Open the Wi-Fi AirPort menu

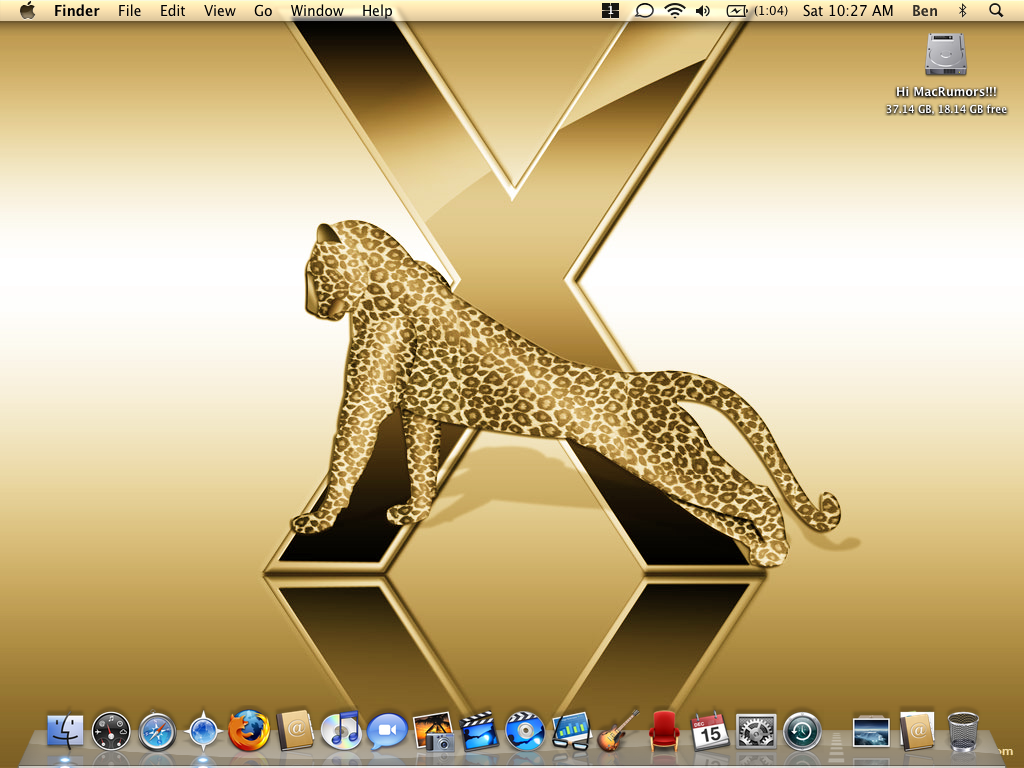click(675, 10)
